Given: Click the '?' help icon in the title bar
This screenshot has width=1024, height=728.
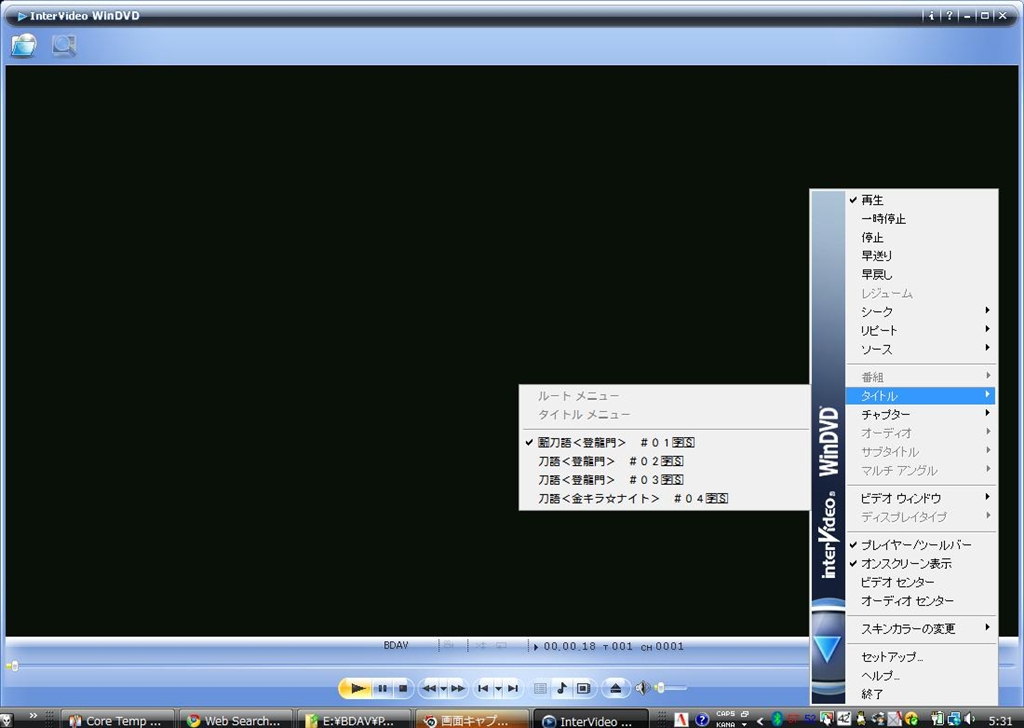Looking at the screenshot, I should point(949,16).
